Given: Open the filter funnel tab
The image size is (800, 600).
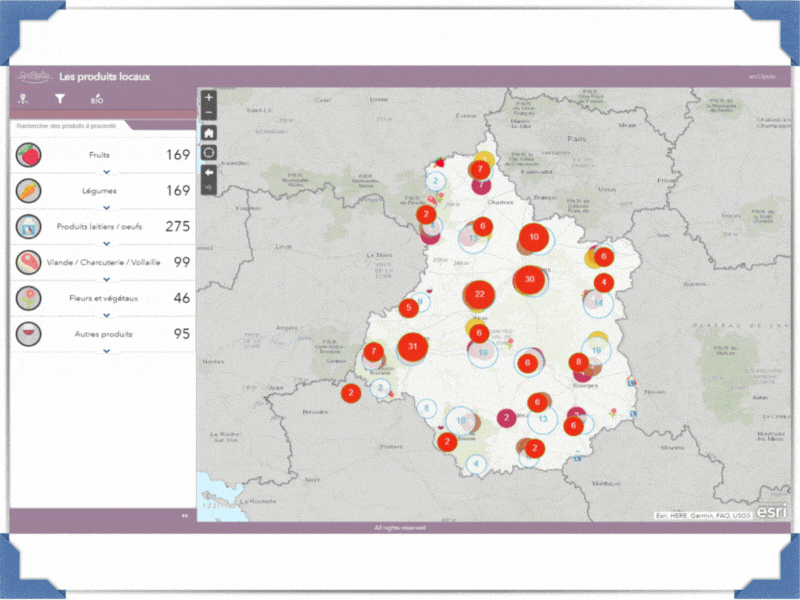Looking at the screenshot, I should pos(60,98).
